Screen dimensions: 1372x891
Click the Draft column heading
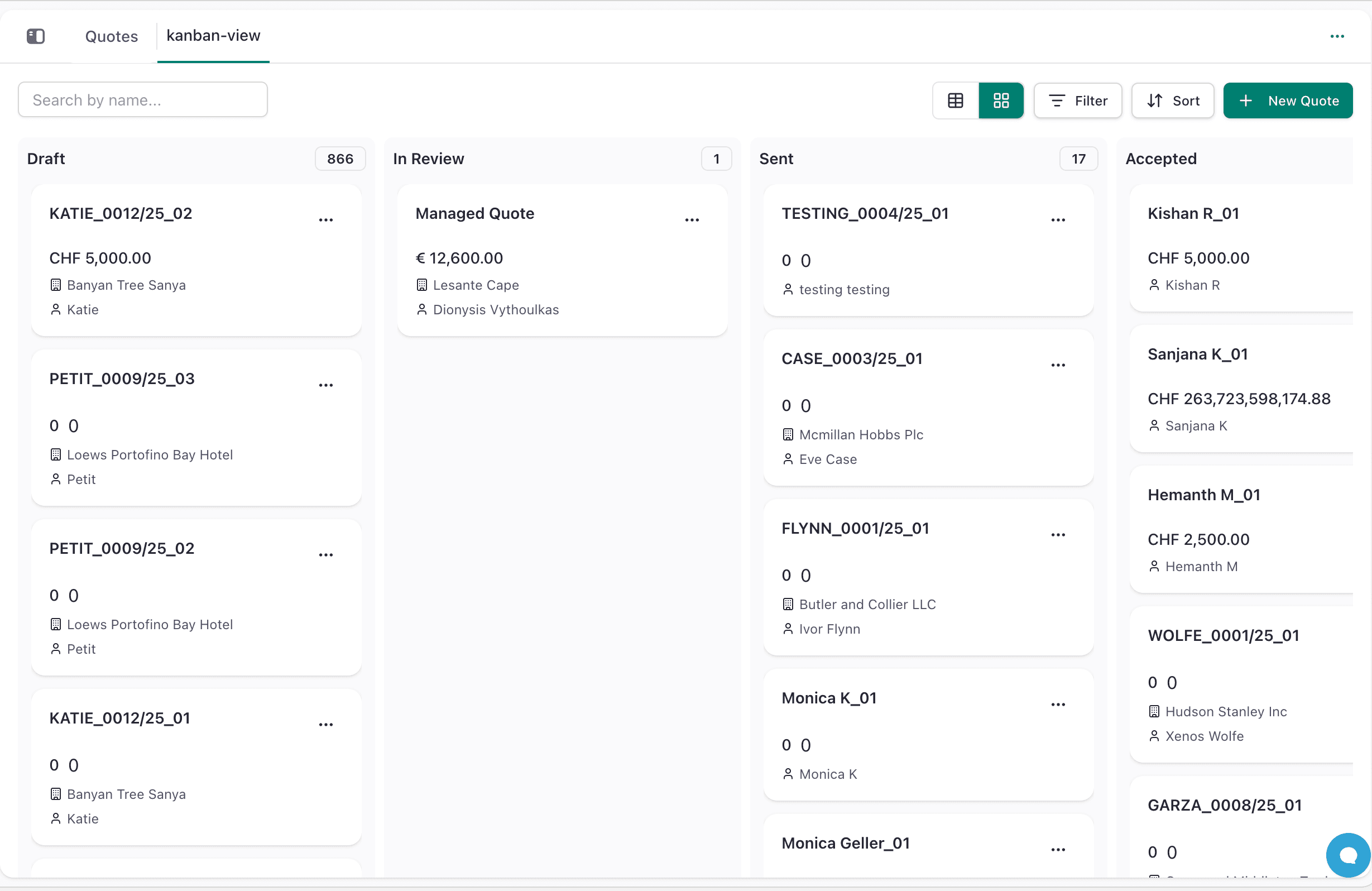tap(46, 159)
